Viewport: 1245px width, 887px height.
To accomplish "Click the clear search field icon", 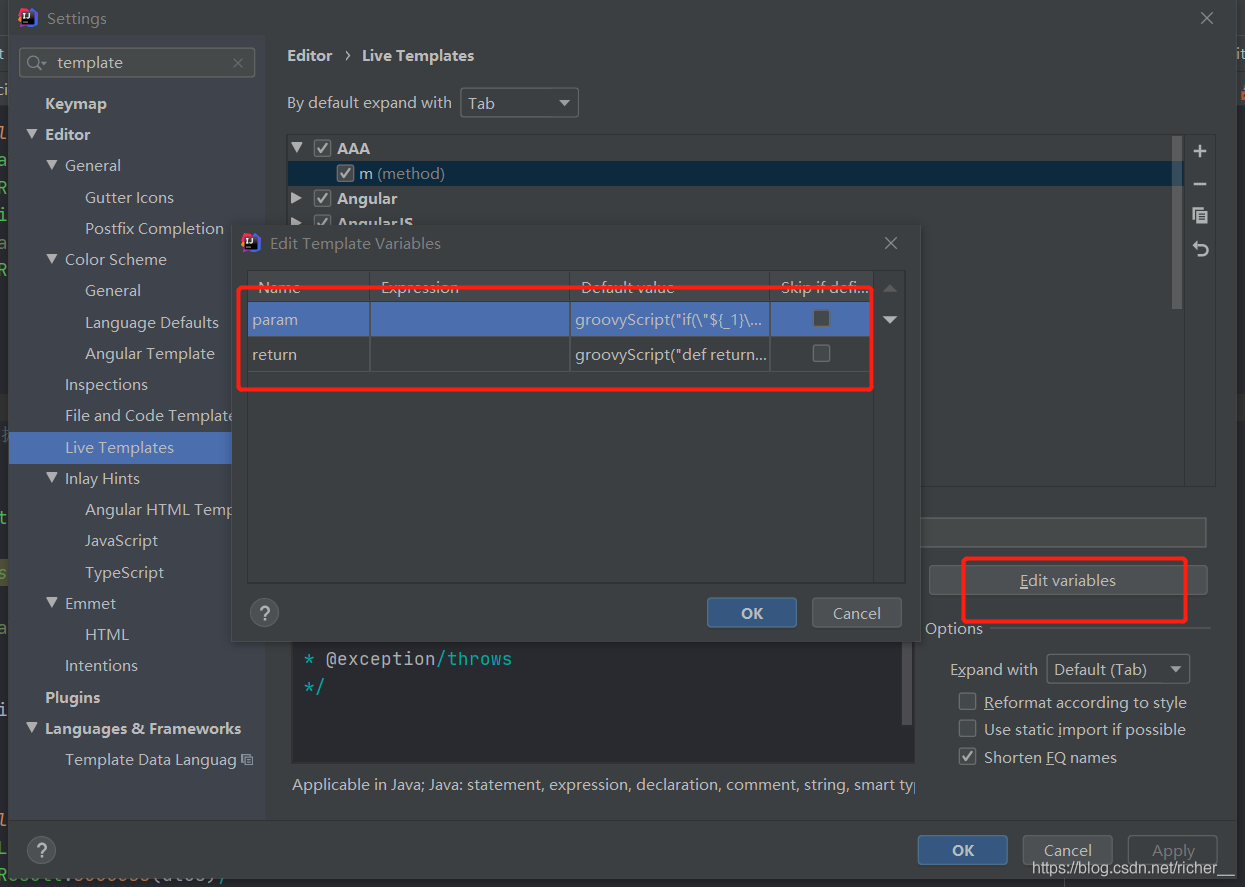I will pos(238,62).
